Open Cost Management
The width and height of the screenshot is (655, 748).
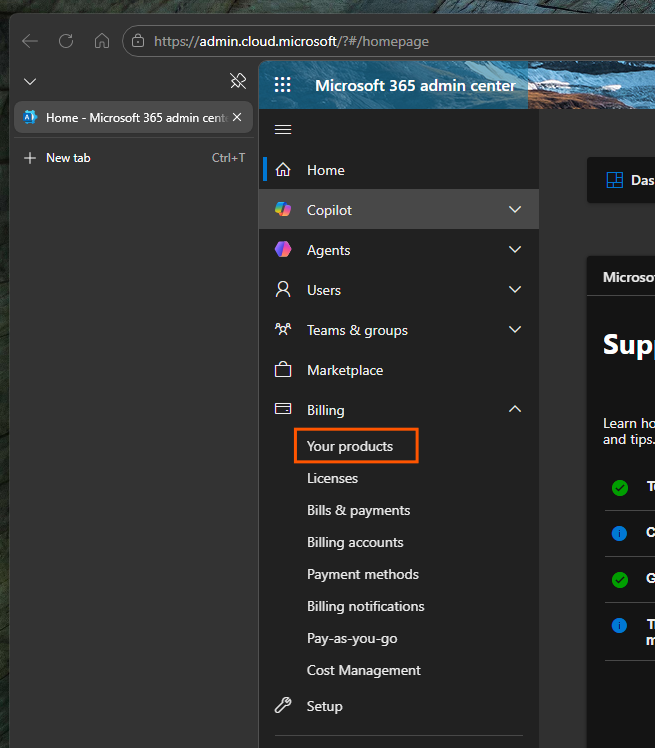[x=364, y=670]
